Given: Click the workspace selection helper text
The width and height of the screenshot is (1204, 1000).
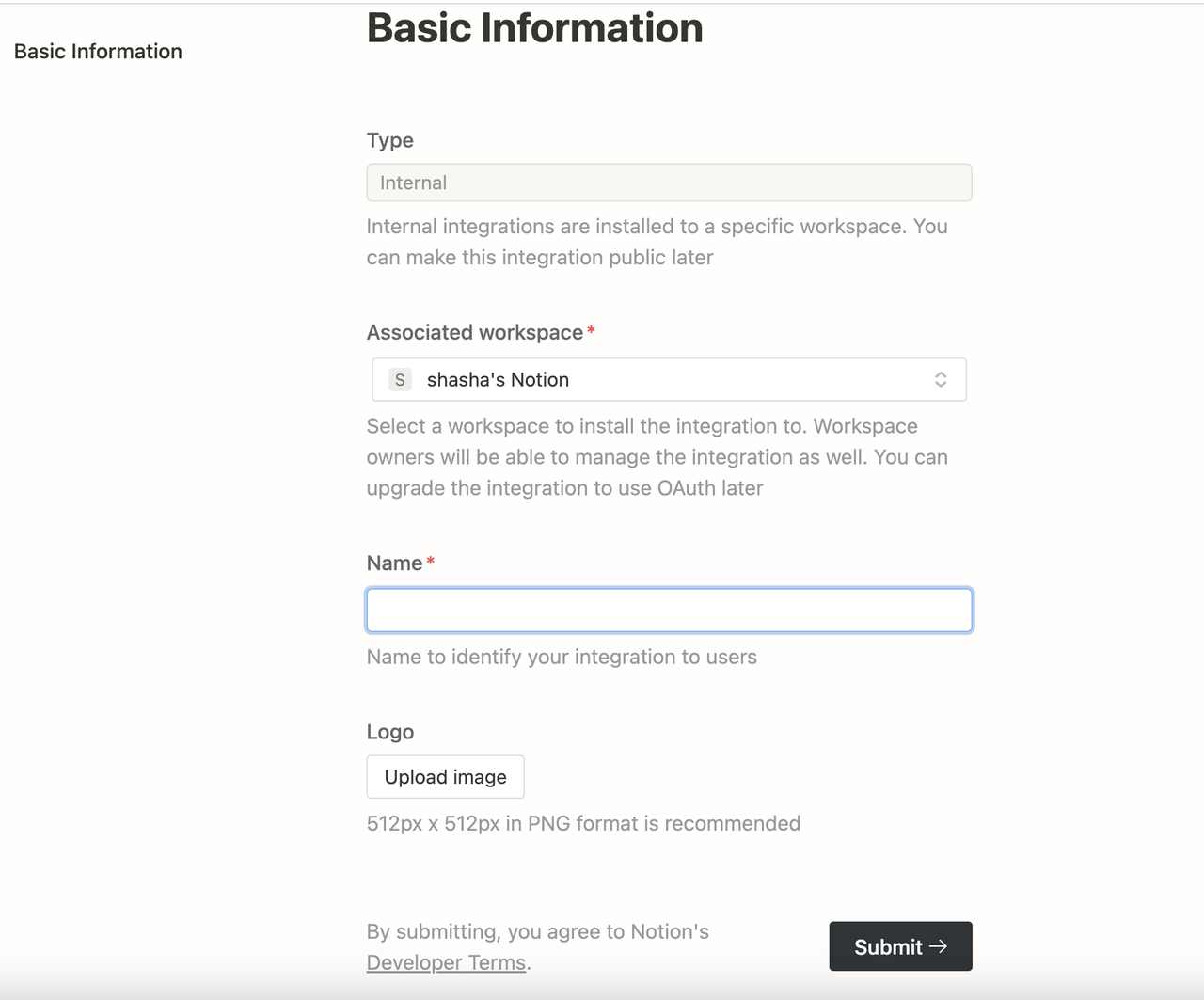Looking at the screenshot, I should point(657,457).
